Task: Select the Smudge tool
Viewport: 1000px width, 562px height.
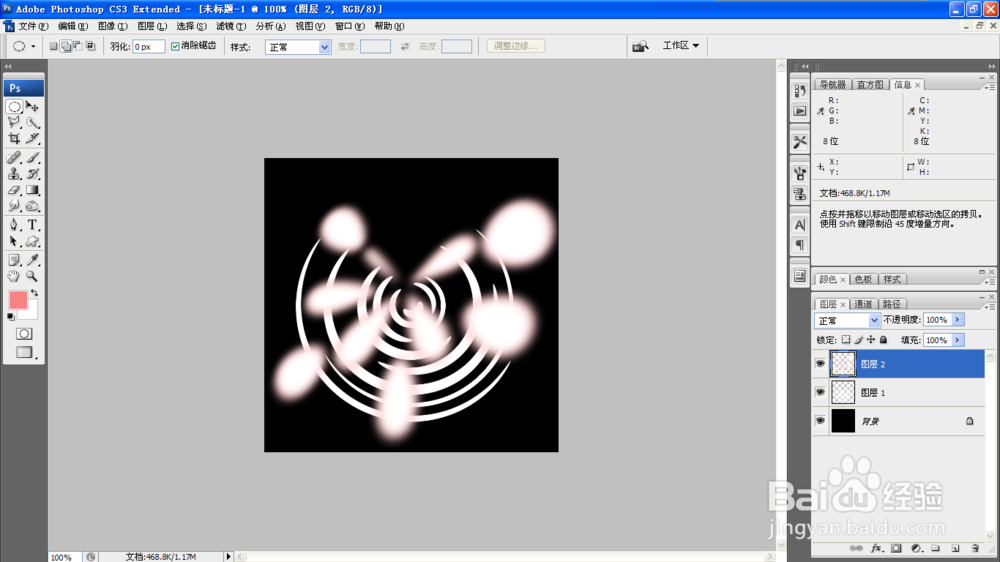Action: click(14, 206)
